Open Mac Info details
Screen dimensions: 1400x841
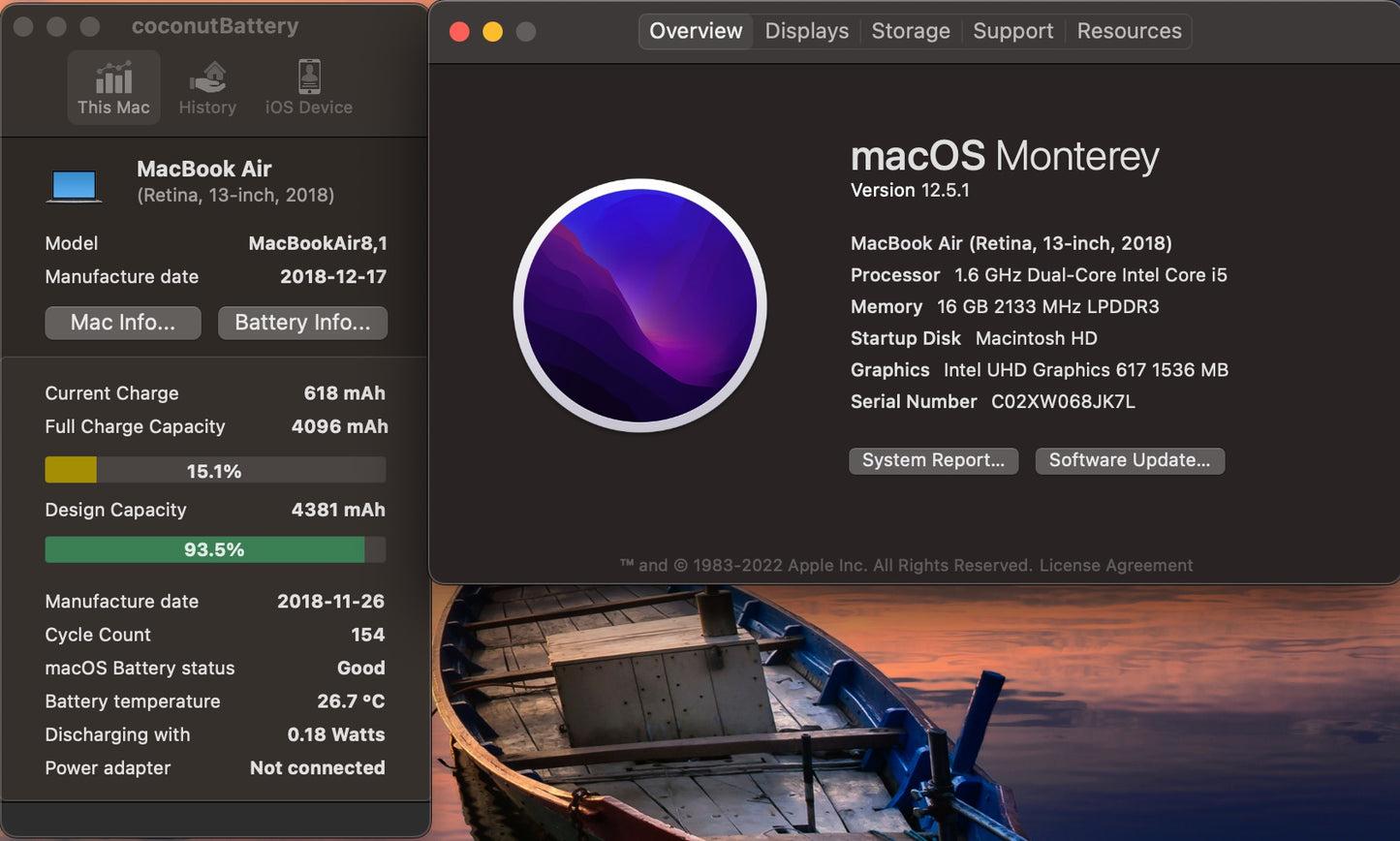[x=122, y=323]
